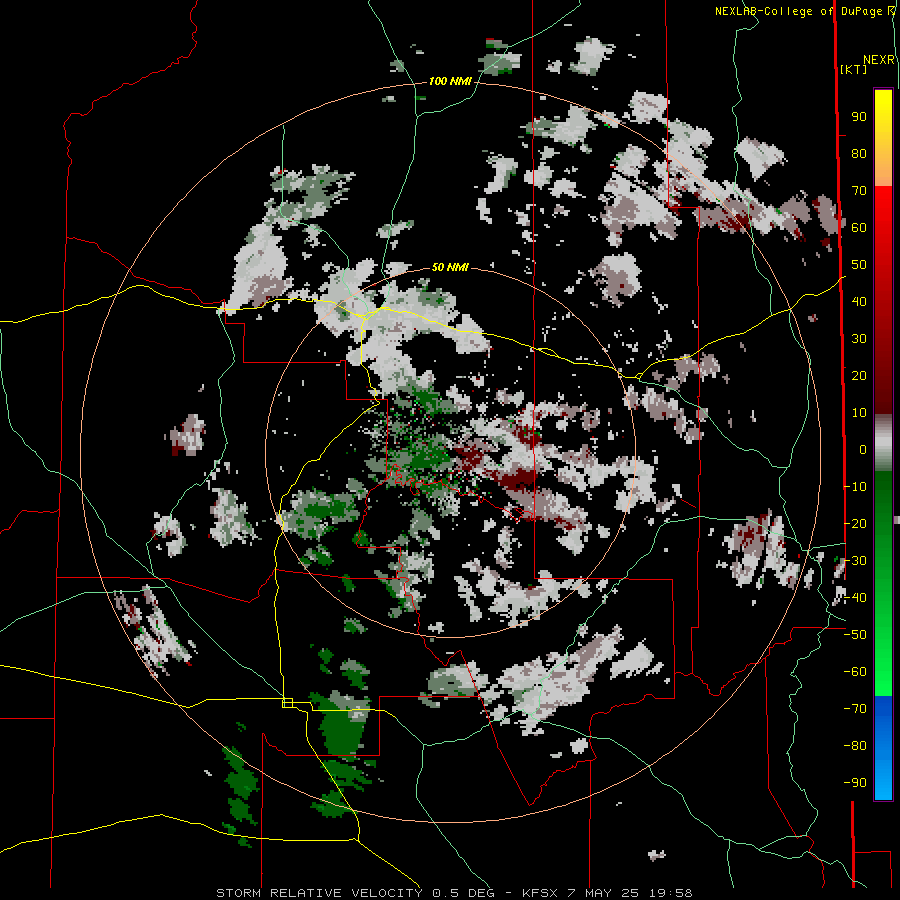Click the -30 value on the velocity scale
Screen dimensions: 900x900
[855, 561]
